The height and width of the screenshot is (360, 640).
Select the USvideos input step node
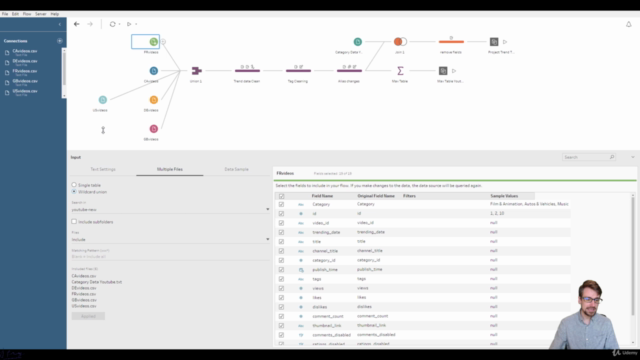[x=103, y=100]
